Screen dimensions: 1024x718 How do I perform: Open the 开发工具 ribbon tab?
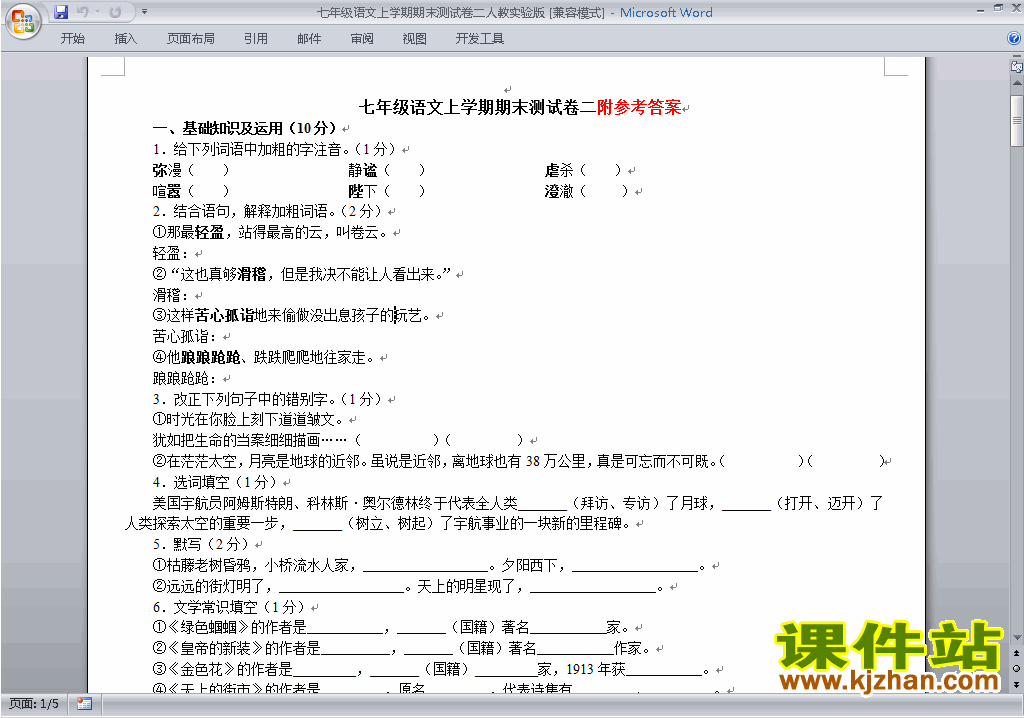pyautogui.click(x=479, y=39)
